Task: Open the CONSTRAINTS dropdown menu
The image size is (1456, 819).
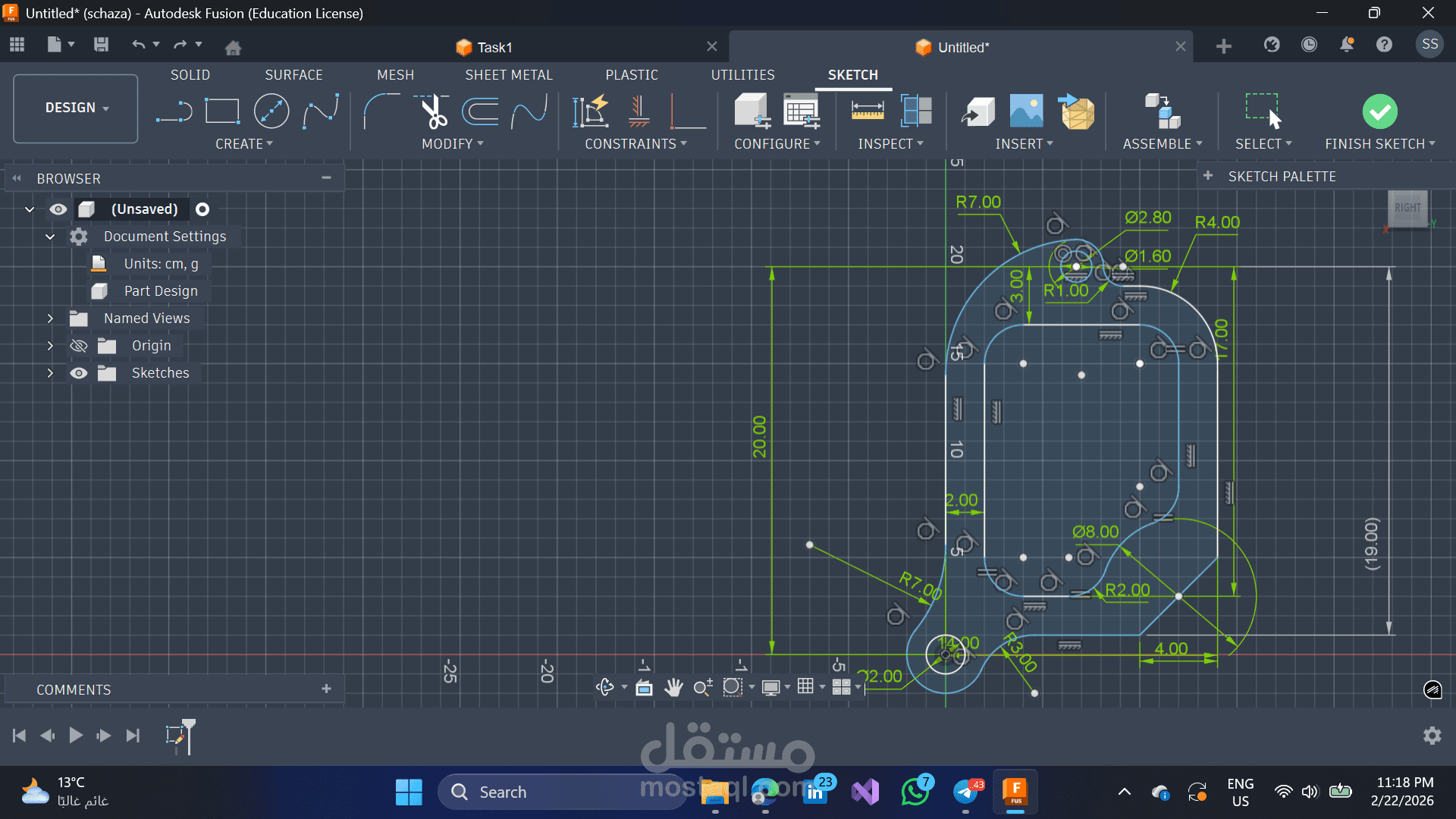Action: 635,144
